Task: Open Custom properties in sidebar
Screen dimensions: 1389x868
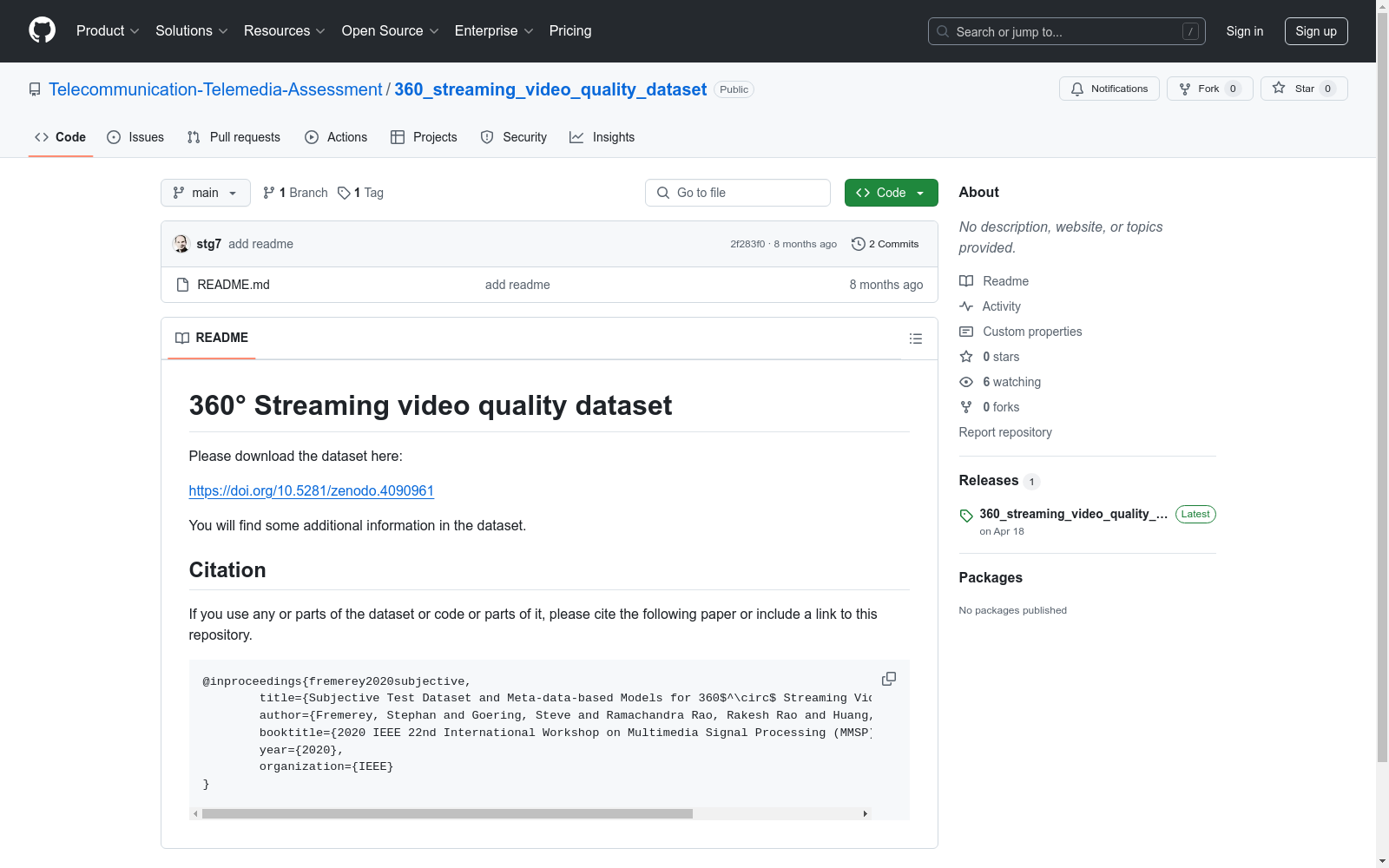Action: pyautogui.click(x=1021, y=332)
